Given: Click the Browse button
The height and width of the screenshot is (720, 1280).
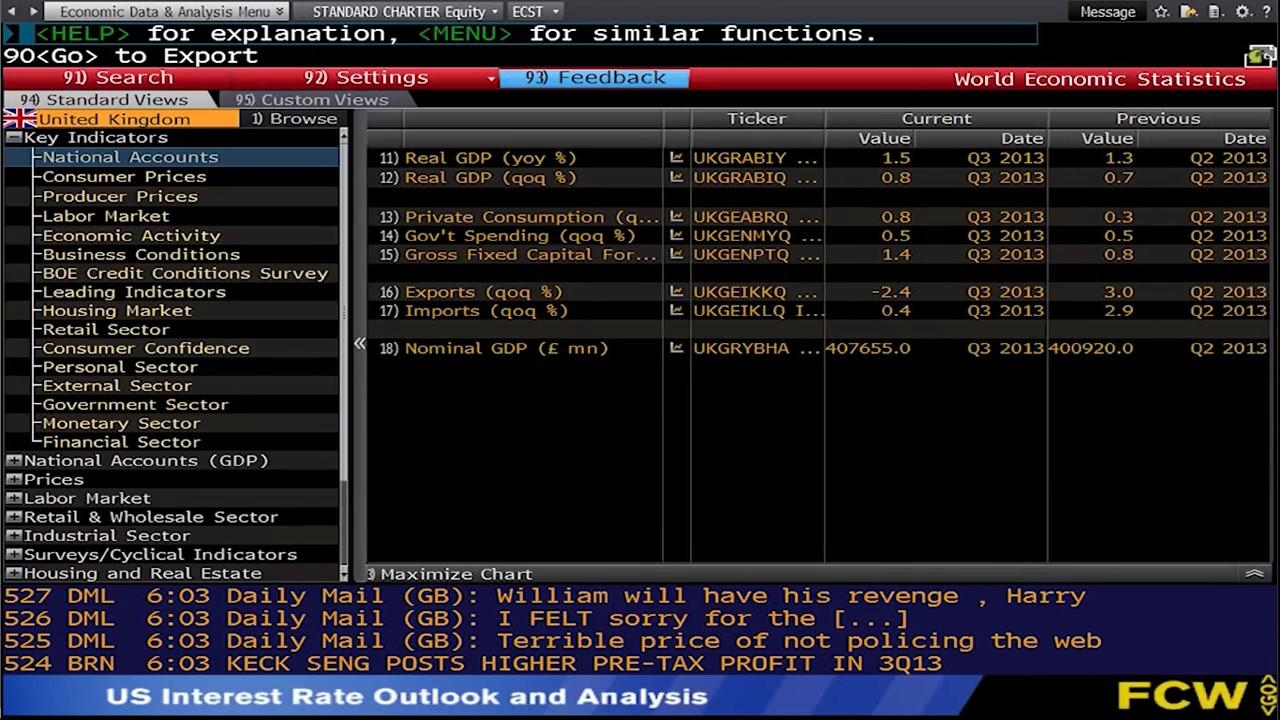Looking at the screenshot, I should pos(295,118).
